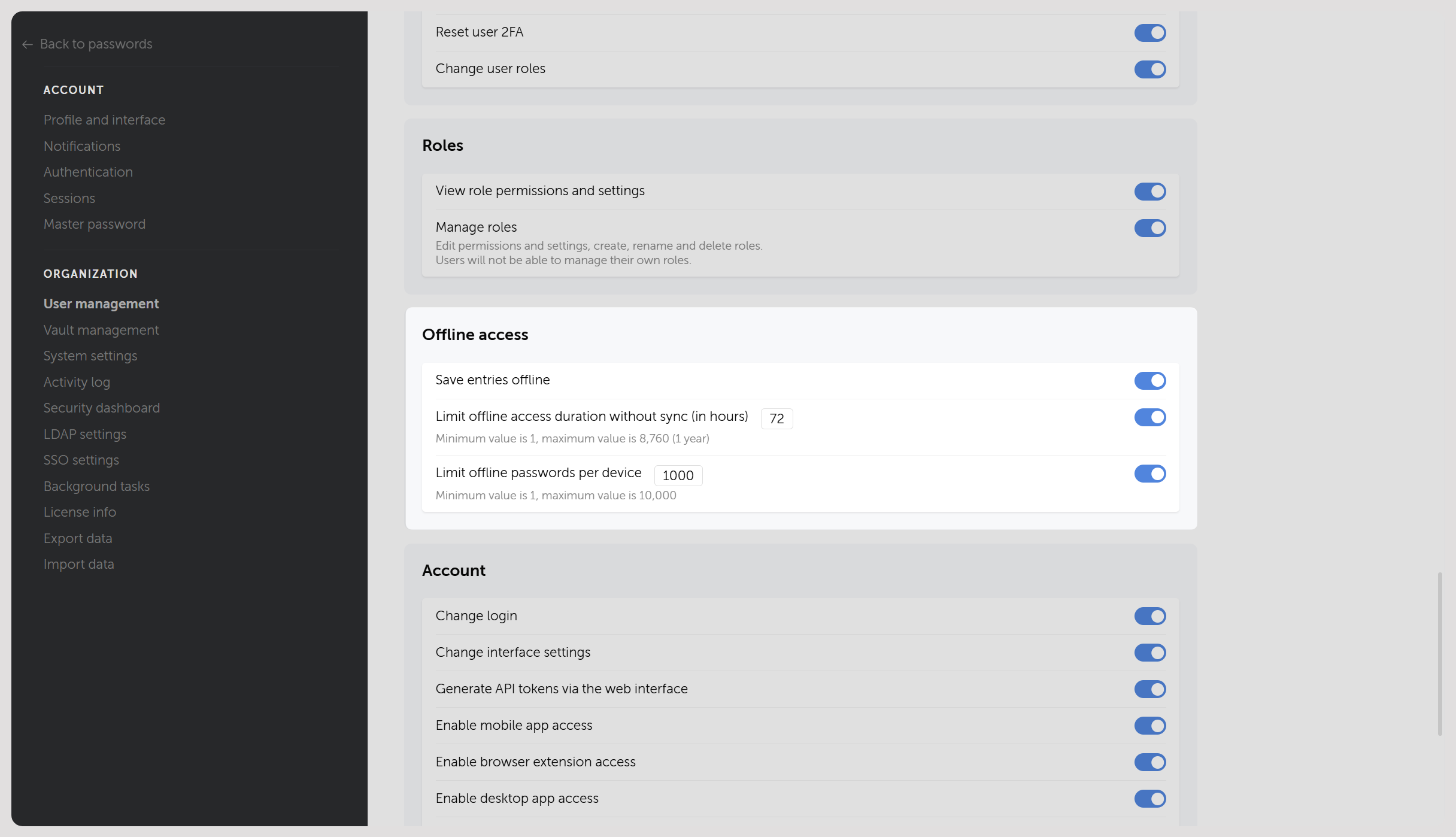Select Security dashboard in sidebar

[x=102, y=408]
